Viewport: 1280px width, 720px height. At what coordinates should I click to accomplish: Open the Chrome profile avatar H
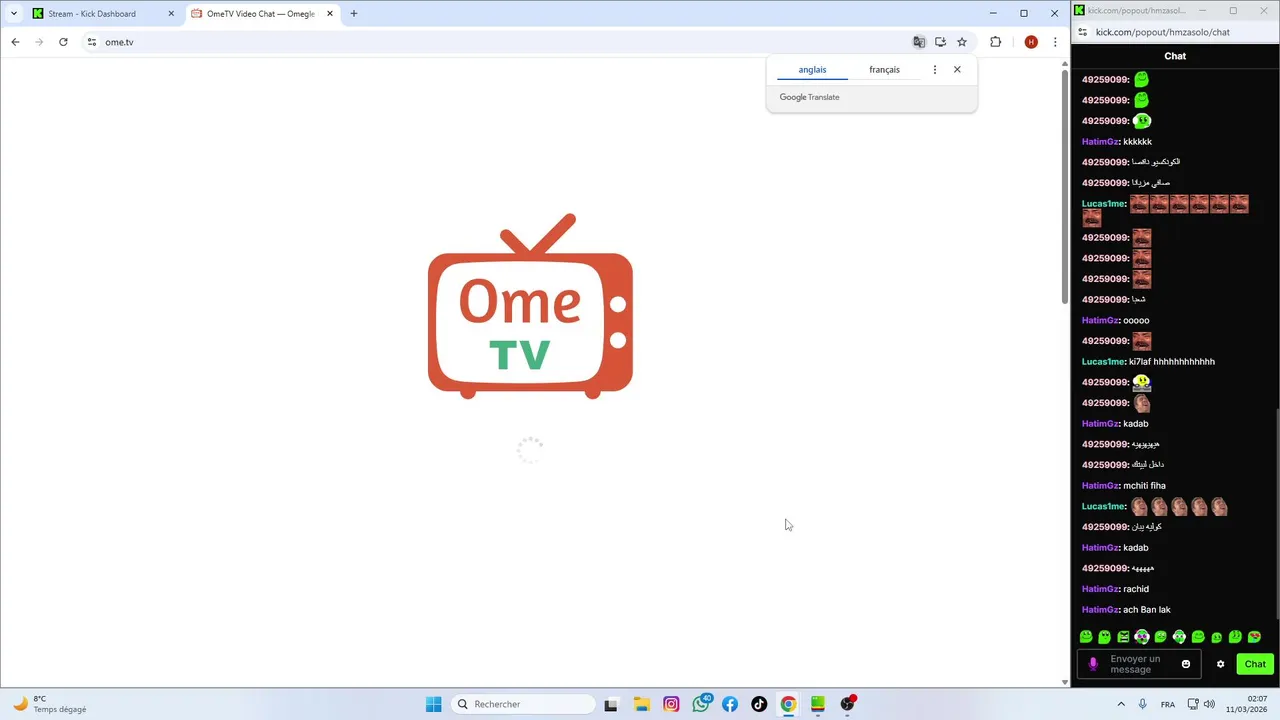pos(1031,42)
